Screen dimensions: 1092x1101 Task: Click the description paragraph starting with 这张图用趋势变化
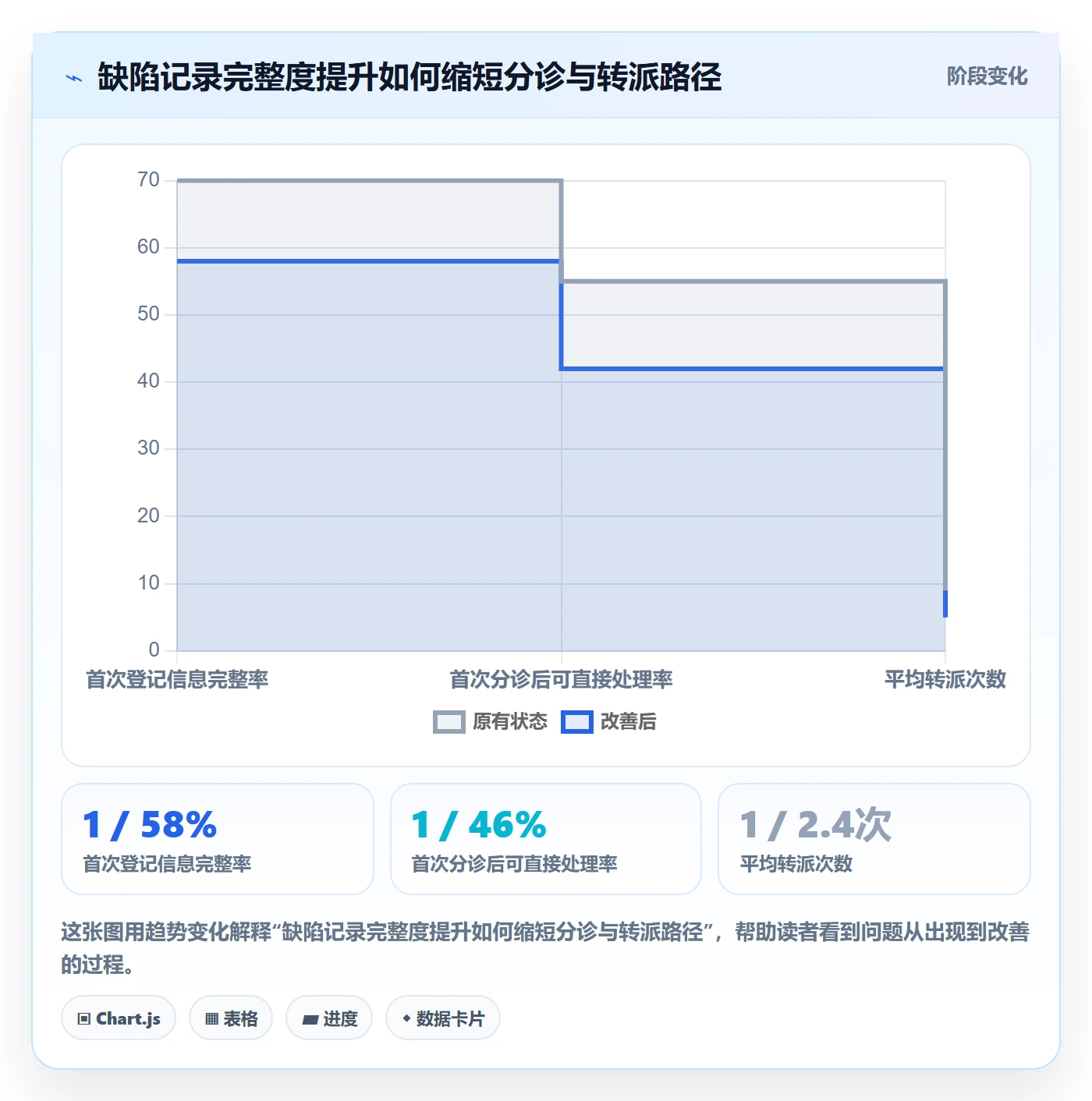point(545,948)
